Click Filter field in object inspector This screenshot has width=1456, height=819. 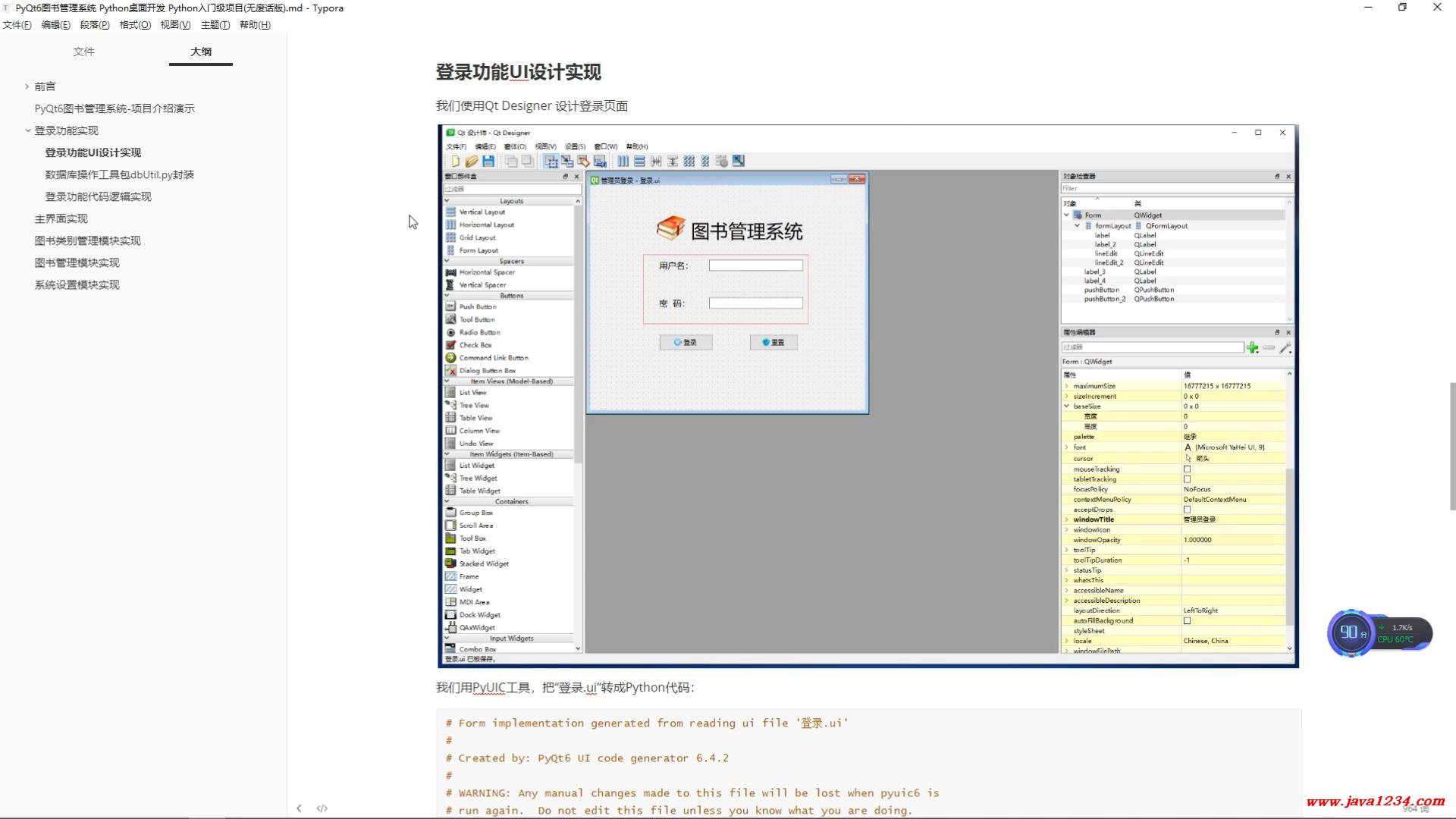1176,188
